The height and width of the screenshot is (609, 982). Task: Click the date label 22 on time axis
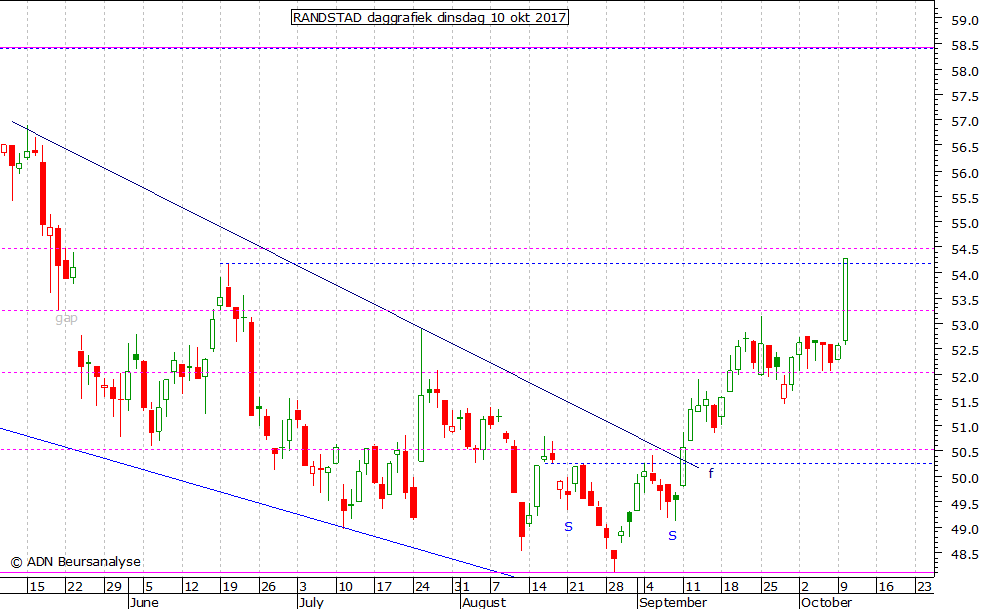point(75,587)
